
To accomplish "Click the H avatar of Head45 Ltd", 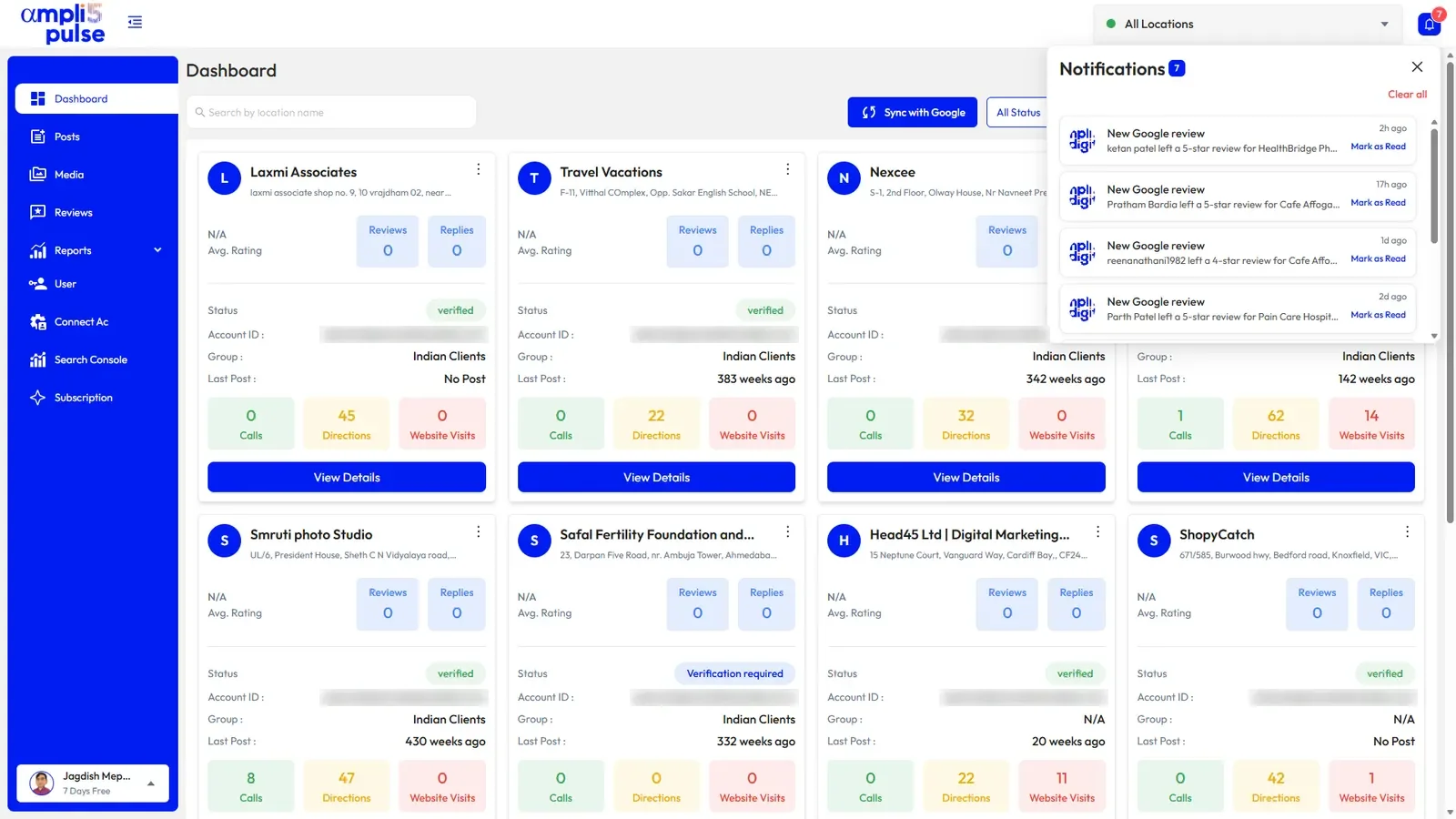I will [x=844, y=541].
